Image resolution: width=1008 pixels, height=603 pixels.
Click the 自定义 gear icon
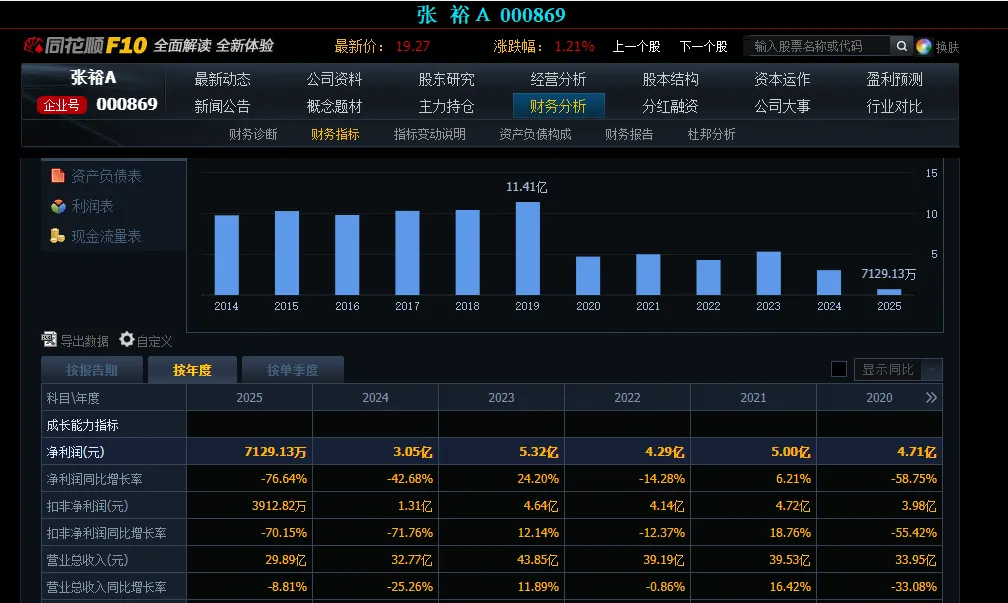coord(127,339)
